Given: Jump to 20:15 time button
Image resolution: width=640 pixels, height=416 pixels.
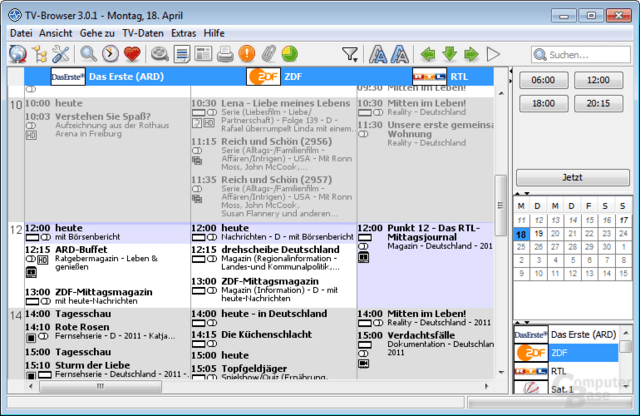Looking at the screenshot, I should click(598, 103).
